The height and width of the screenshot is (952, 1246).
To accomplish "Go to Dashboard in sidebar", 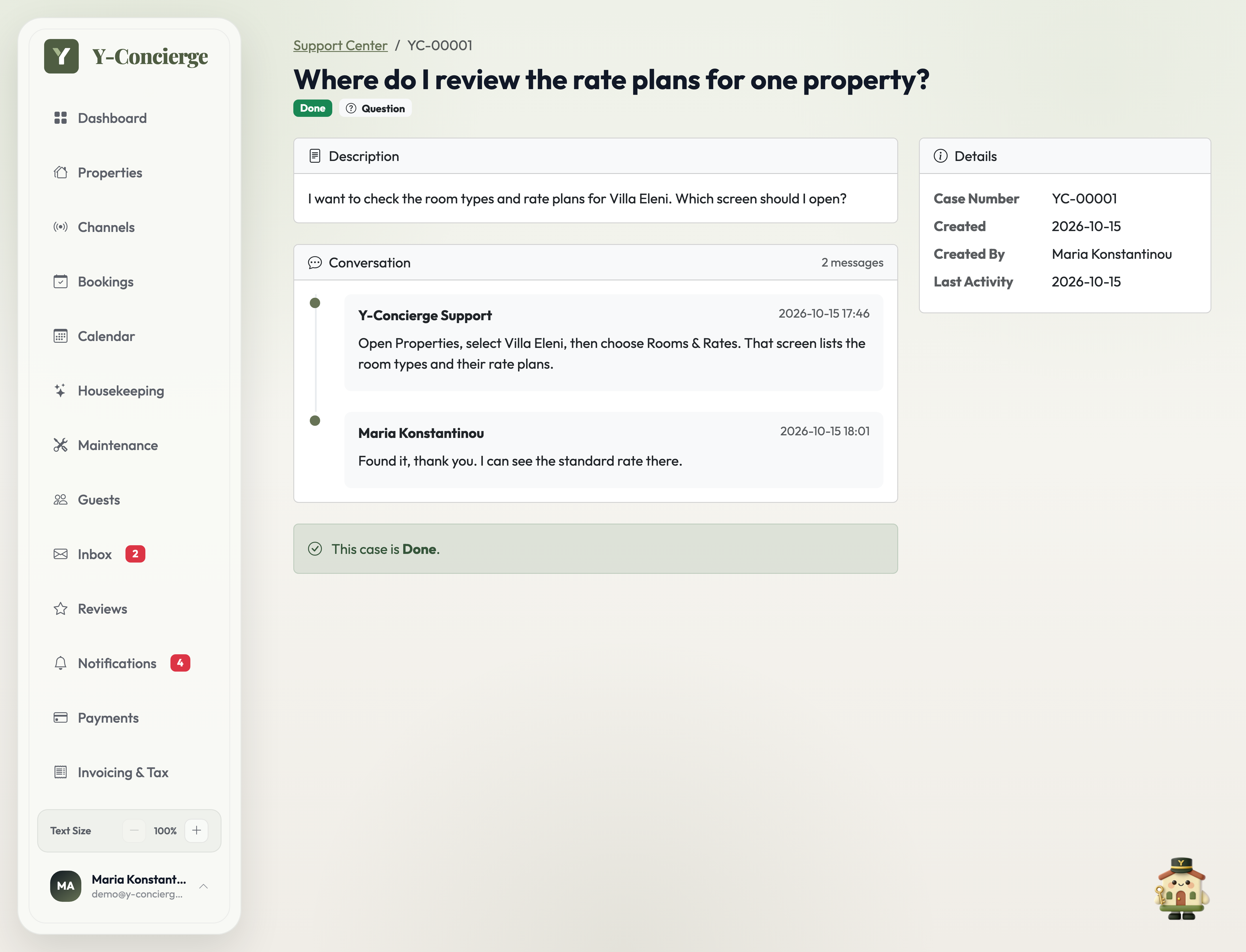I will (129, 118).
